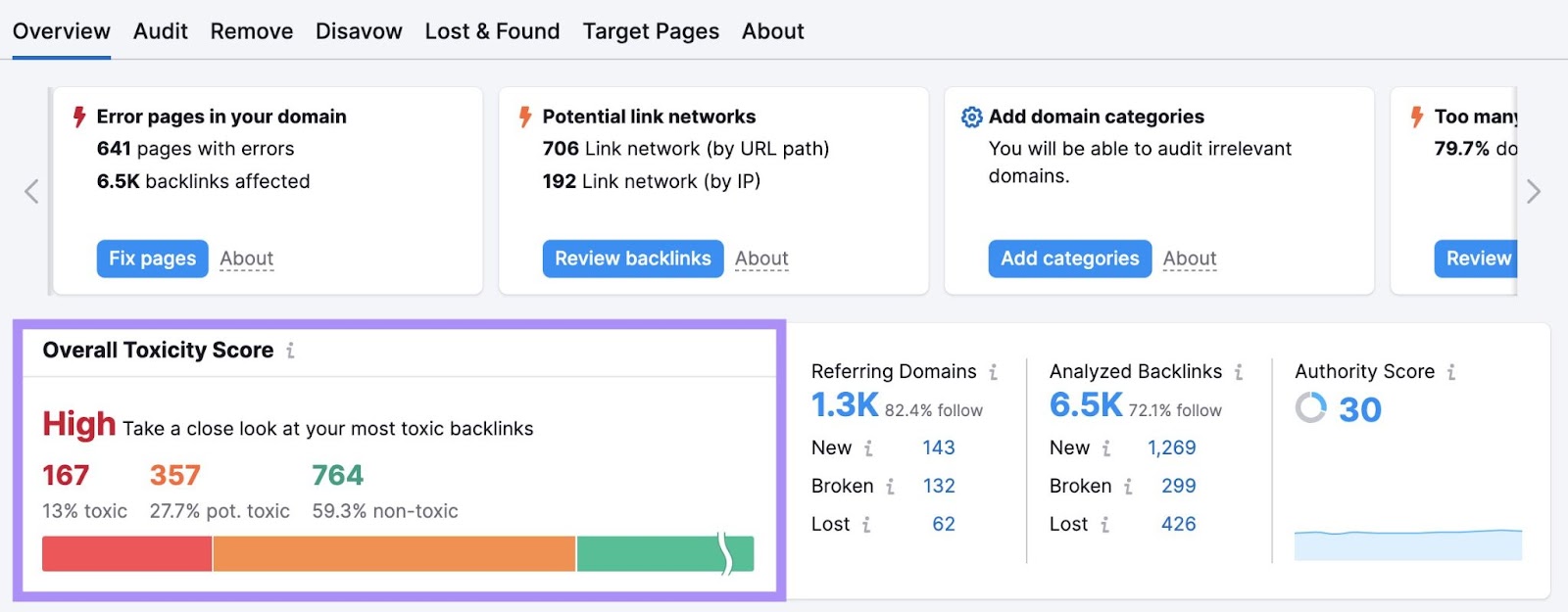Click info icon for Analyzed Backlinks Lost
The width and height of the screenshot is (1568, 612).
point(1104,525)
